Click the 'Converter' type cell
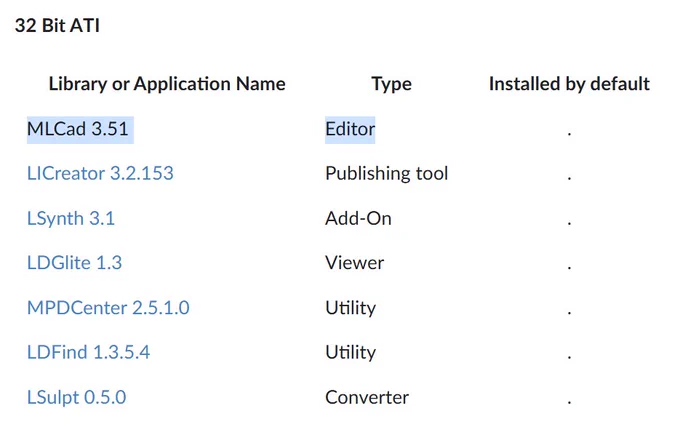Image resolution: width=680 pixels, height=443 pixels. point(367,397)
